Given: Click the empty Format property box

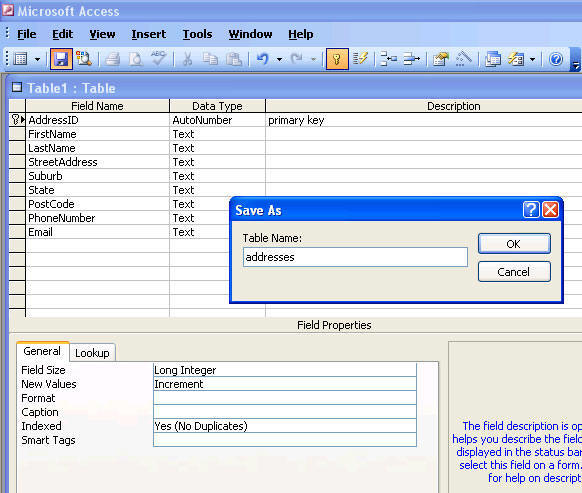Looking at the screenshot, I should [x=285, y=398].
